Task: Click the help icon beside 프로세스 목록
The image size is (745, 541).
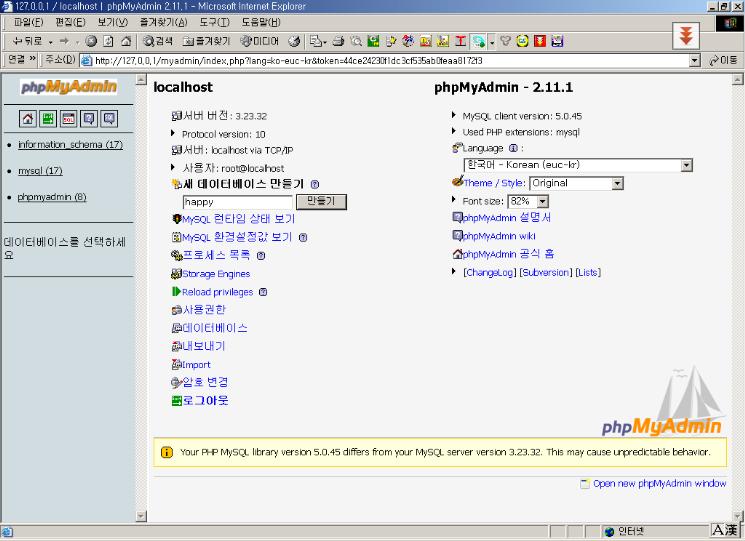Action: pos(261,256)
